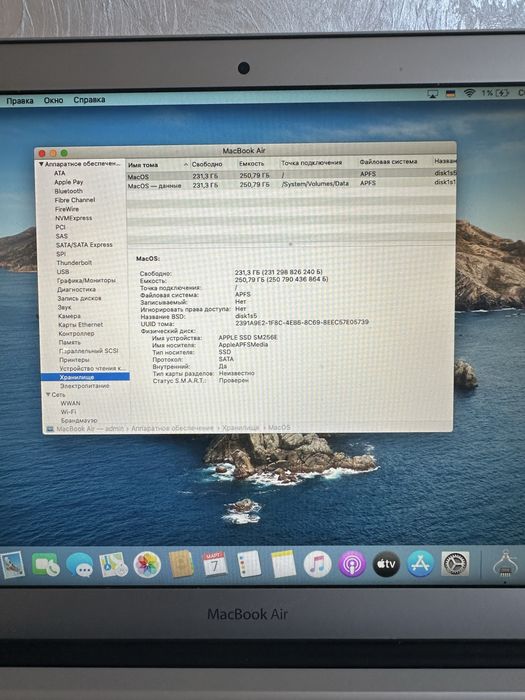Screen dimensions: 525x700
Task: Click the UUID тома value text
Action: [302, 322]
